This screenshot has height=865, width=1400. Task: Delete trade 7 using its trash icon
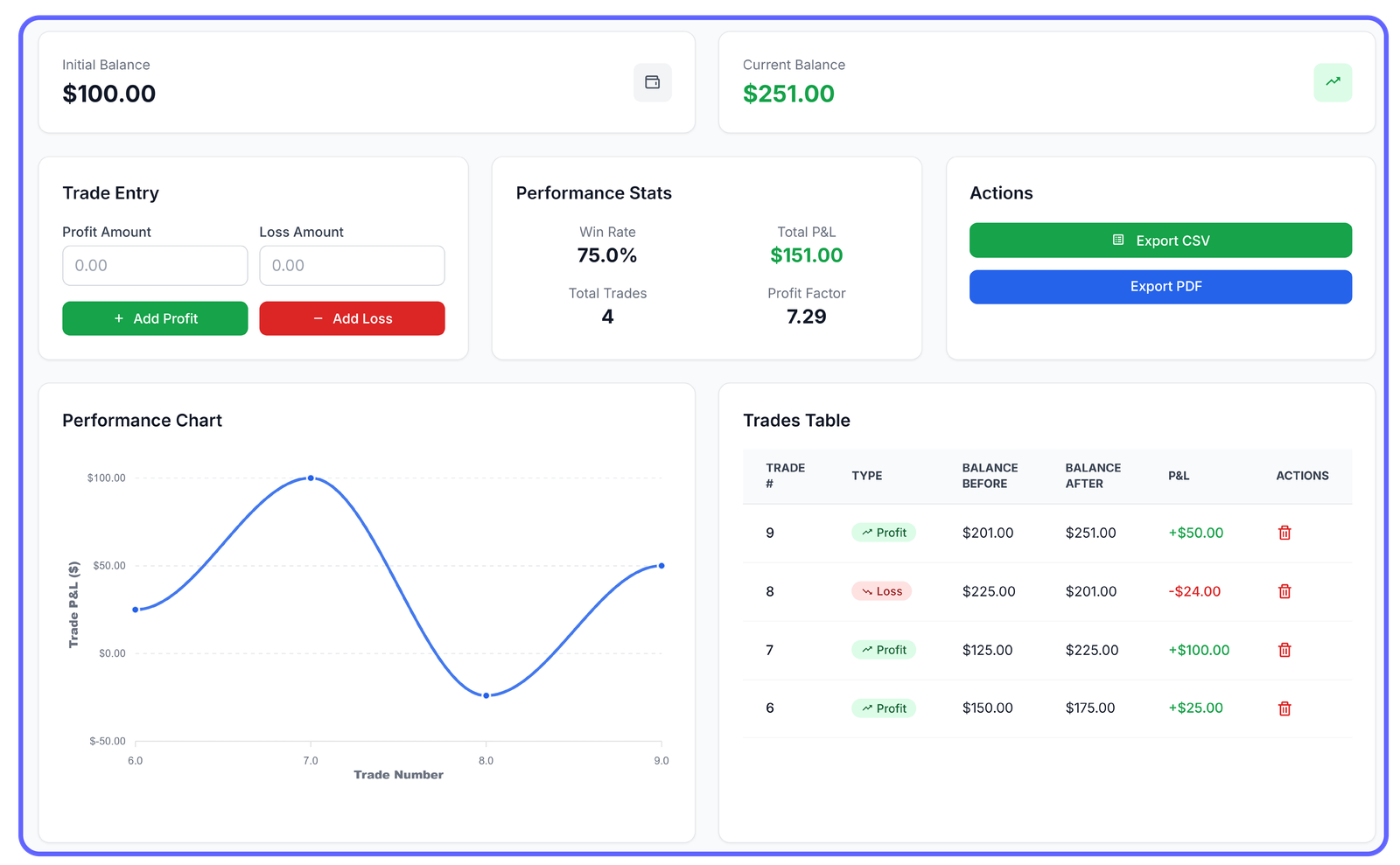[1284, 650]
